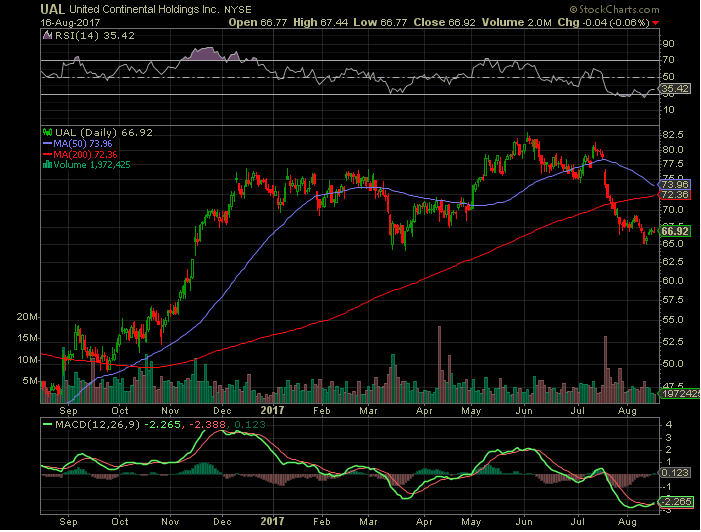Click United Continental Holdings Inc. company name

point(144,9)
